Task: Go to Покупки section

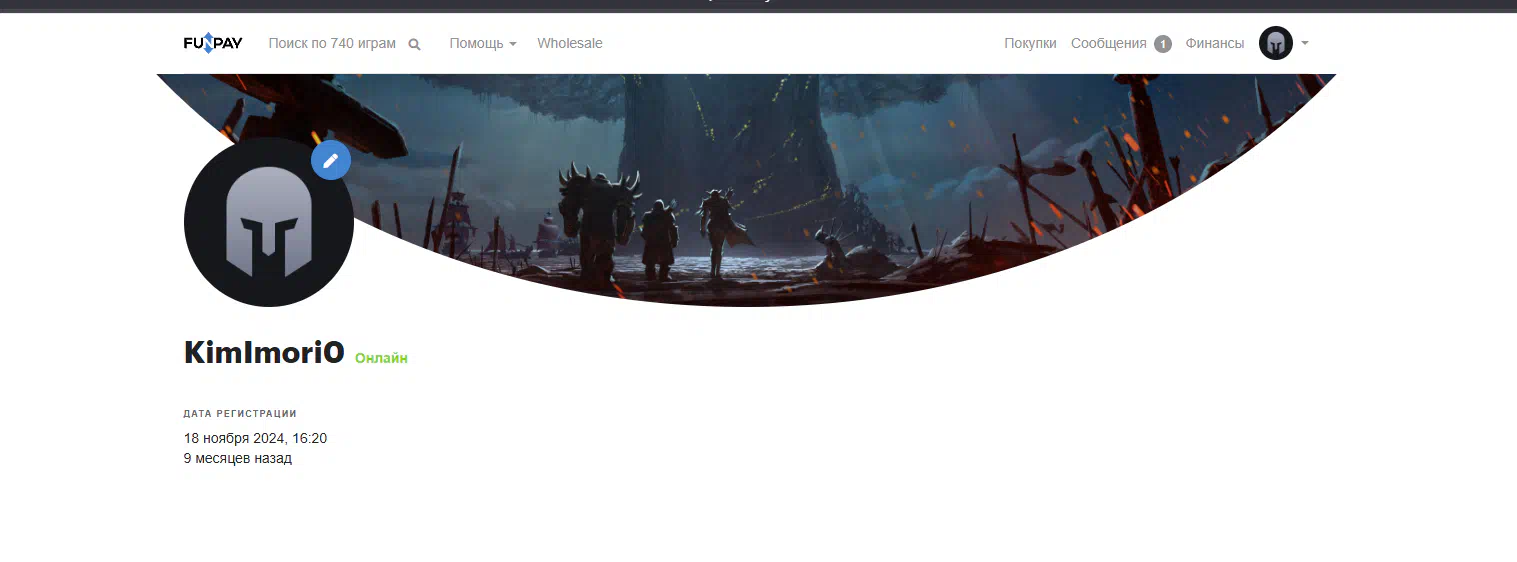Action: click(x=1030, y=44)
